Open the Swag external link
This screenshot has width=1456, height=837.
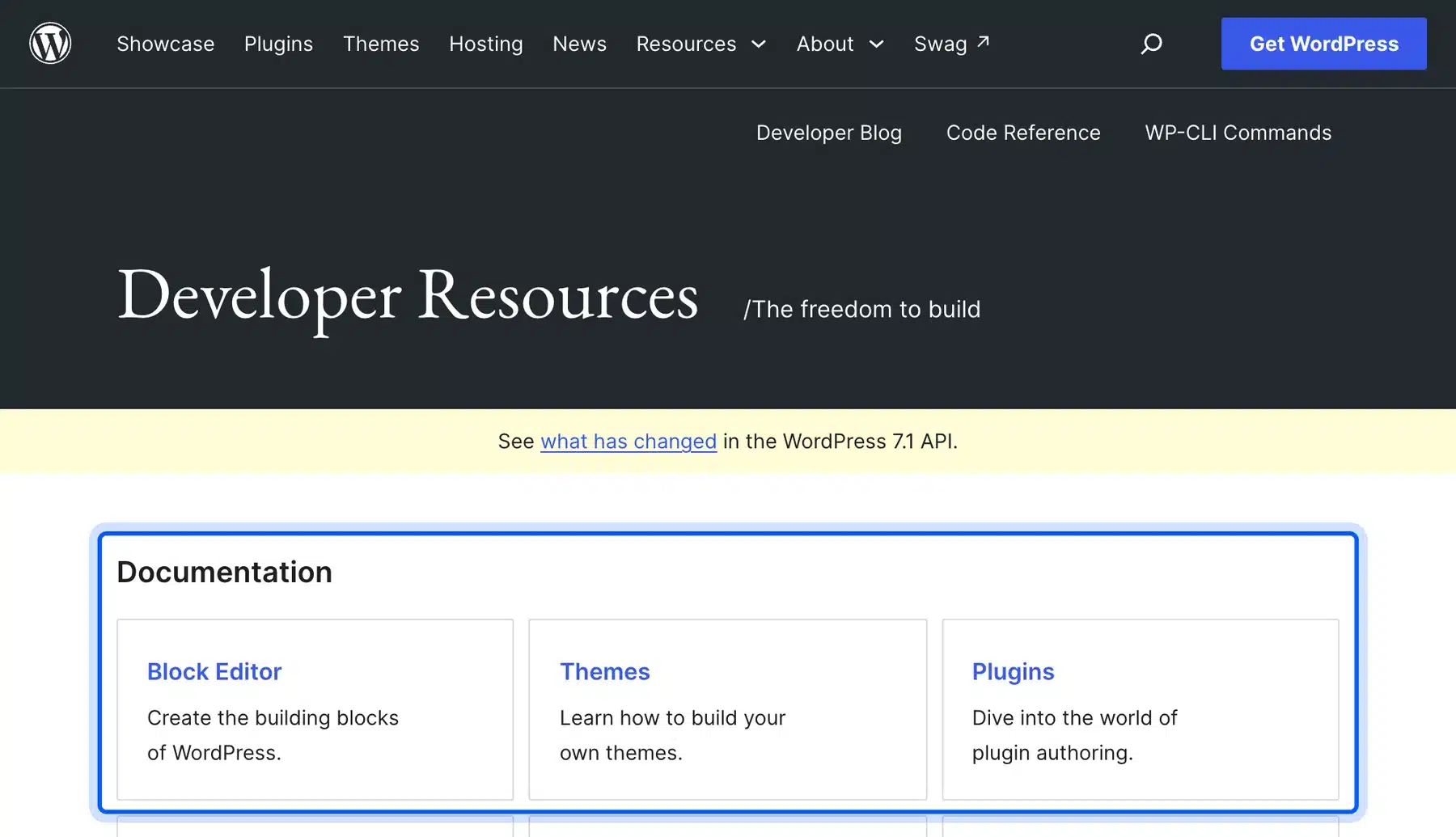951,44
